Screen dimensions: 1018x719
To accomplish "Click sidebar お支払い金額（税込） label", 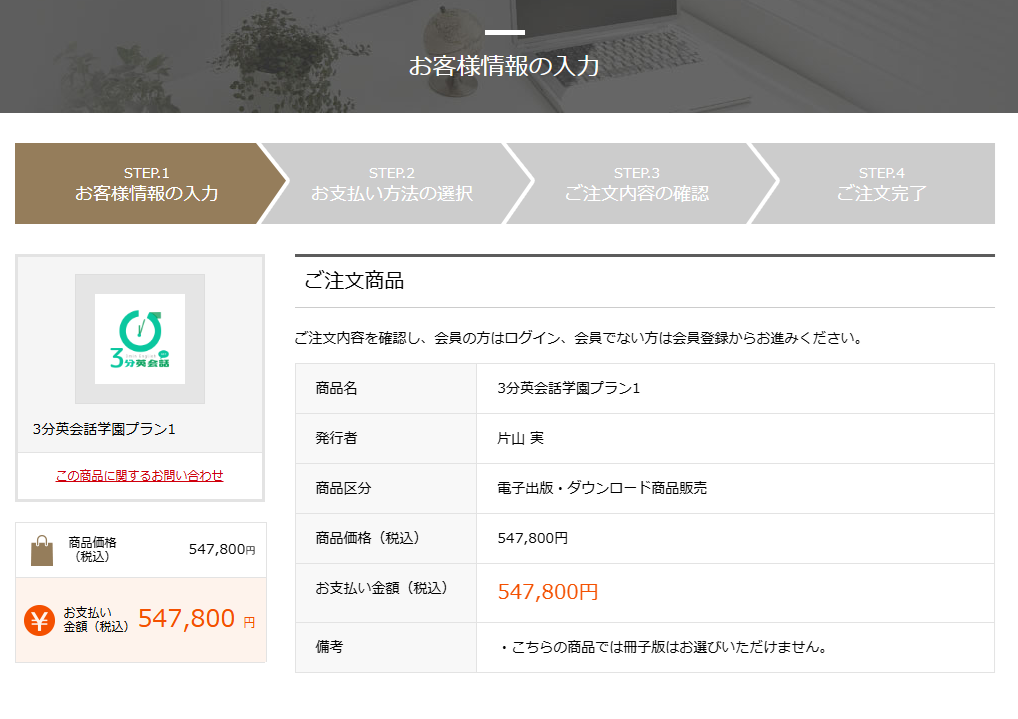I will (96, 620).
